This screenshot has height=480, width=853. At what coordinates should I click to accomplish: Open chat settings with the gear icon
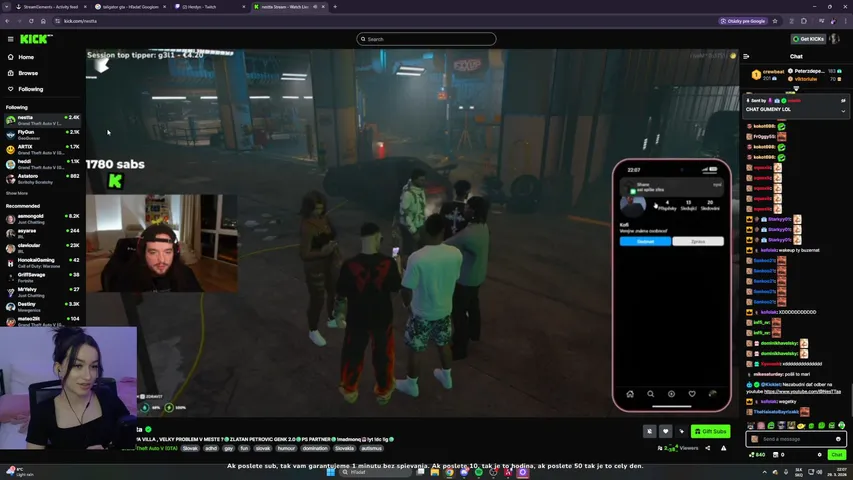pyautogui.click(x=820, y=455)
